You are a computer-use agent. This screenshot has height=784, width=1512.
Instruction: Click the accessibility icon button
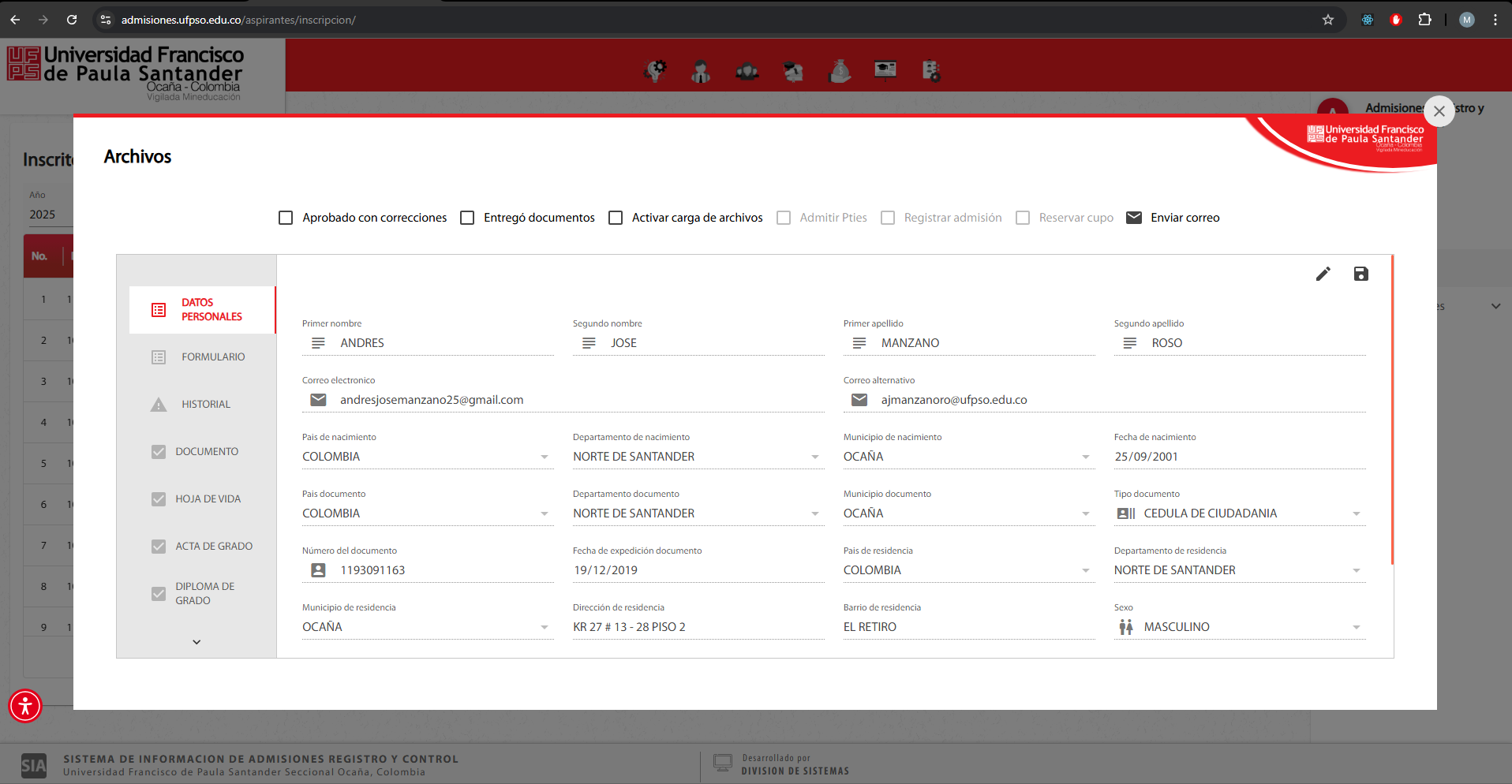[x=25, y=706]
